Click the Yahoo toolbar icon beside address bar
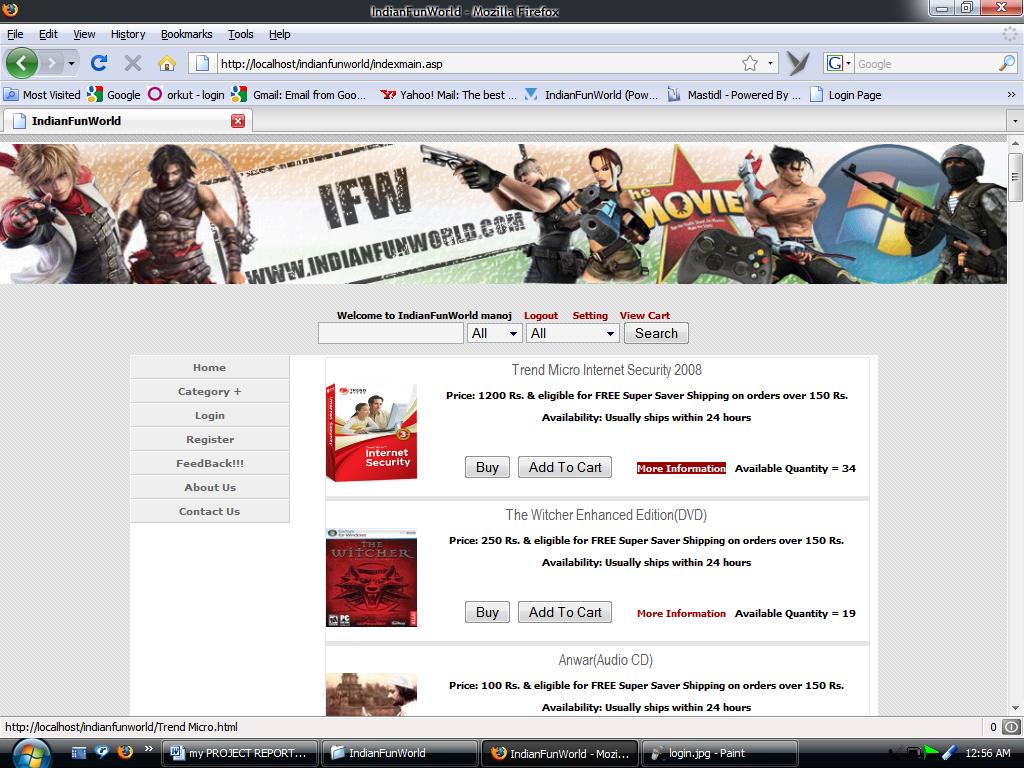Screen dimensions: 1024x768 (798, 63)
